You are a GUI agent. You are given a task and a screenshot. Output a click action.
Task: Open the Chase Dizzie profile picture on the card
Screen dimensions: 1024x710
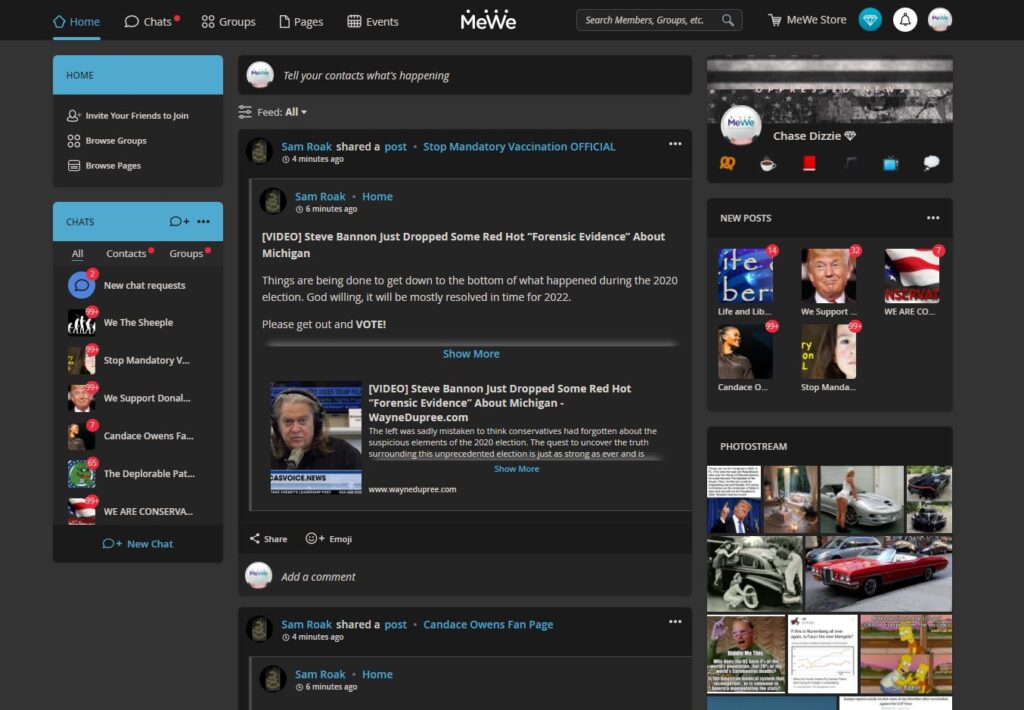click(741, 124)
